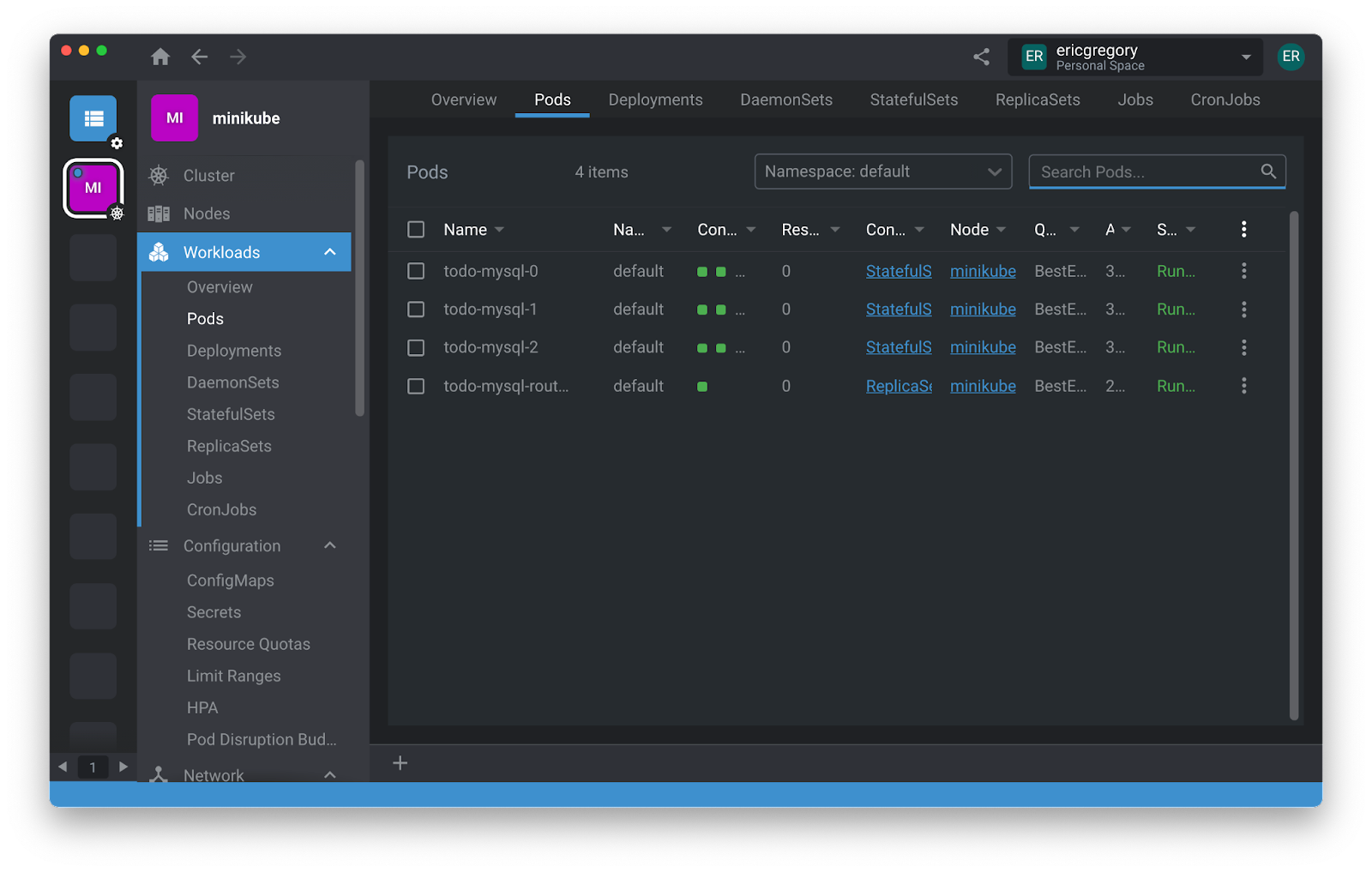Open the column options menu in the table header
Viewport: 1372px width, 872px height.
click(x=1243, y=229)
